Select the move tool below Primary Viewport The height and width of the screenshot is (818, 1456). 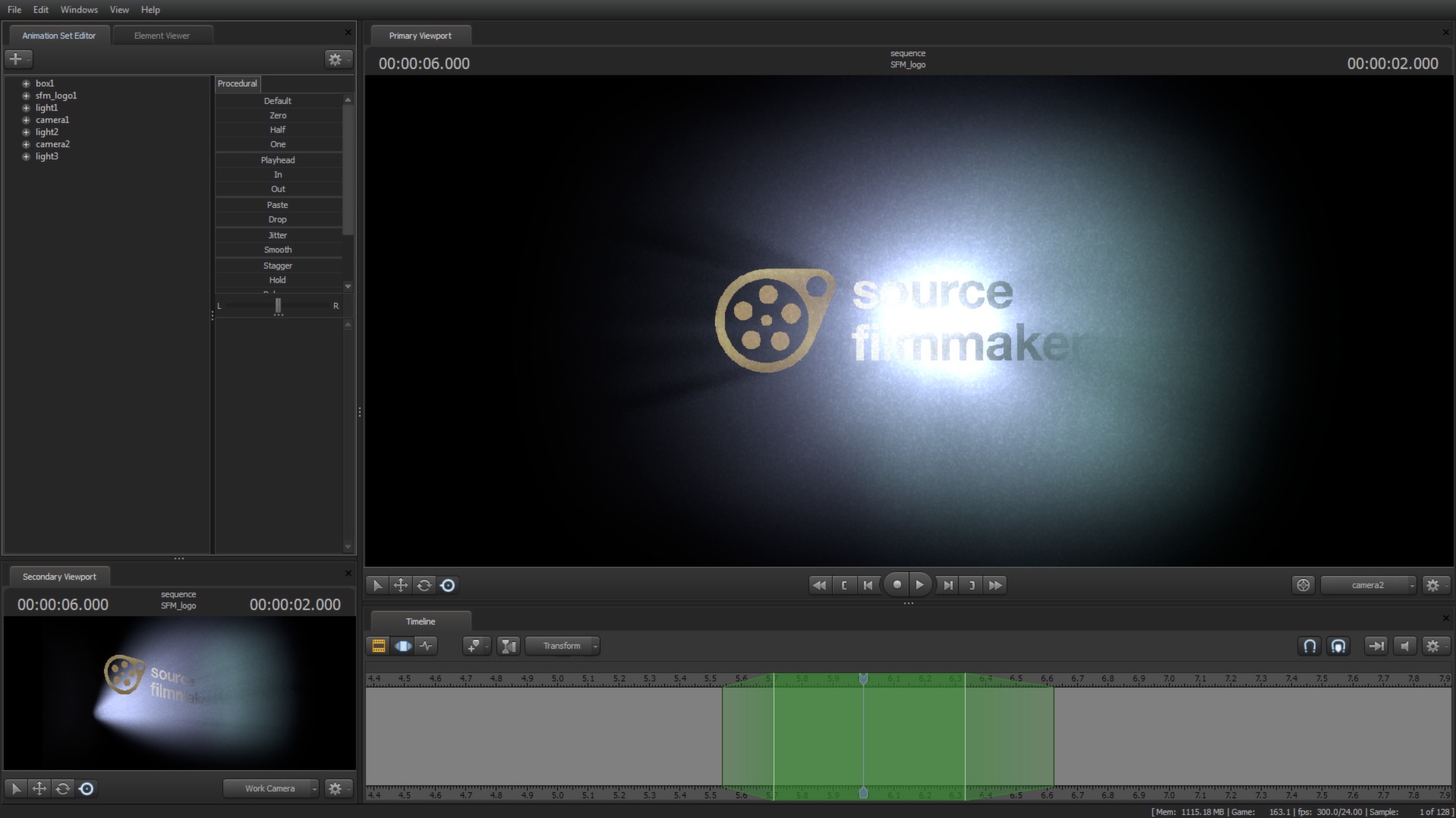pos(401,585)
